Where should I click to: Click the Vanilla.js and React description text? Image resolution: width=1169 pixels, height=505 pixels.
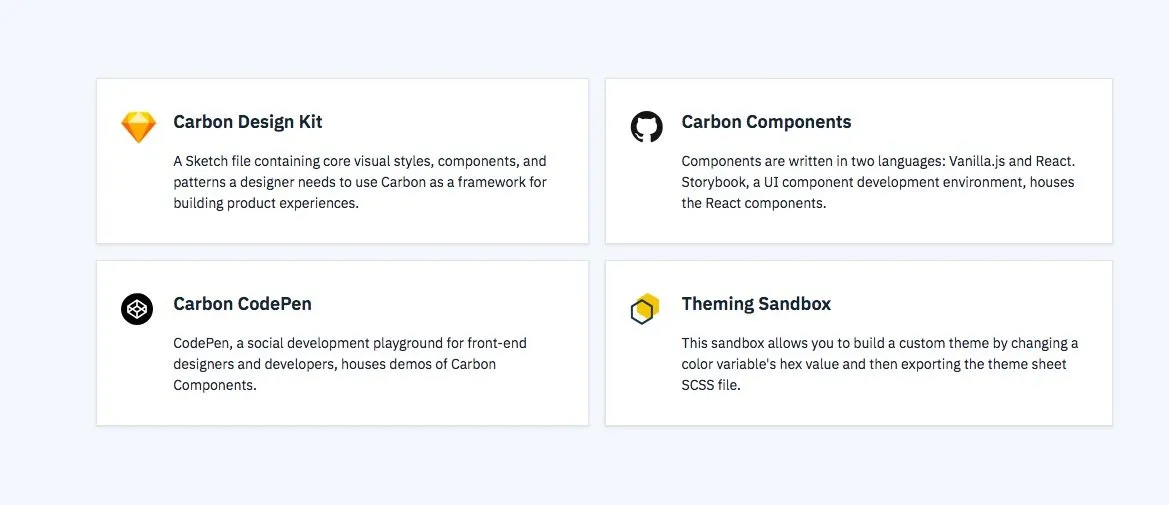click(x=878, y=182)
